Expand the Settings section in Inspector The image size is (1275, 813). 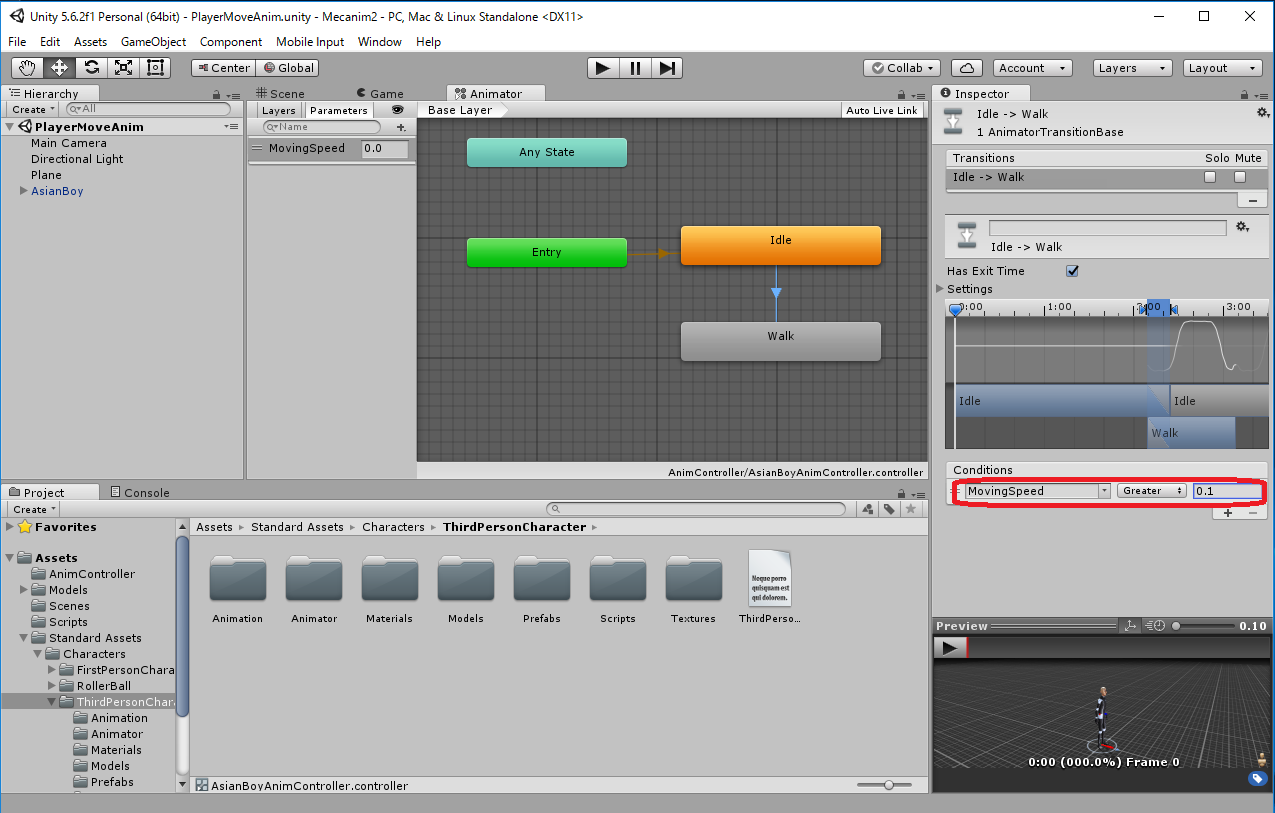tap(940, 289)
